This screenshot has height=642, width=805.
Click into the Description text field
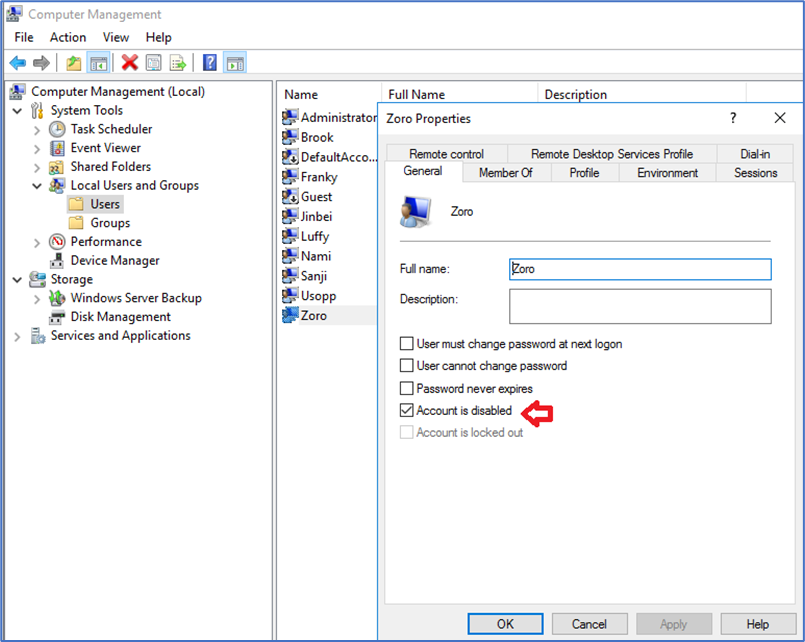tap(640, 306)
